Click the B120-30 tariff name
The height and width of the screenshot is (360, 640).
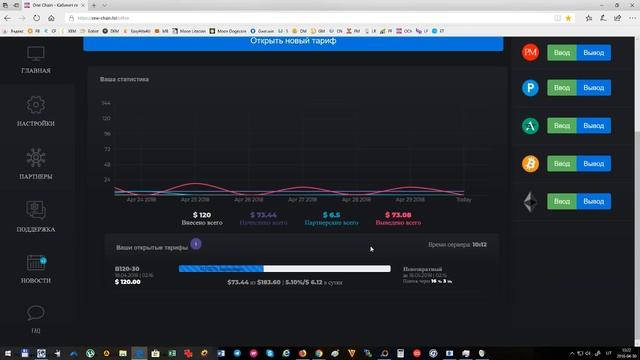pos(127,269)
